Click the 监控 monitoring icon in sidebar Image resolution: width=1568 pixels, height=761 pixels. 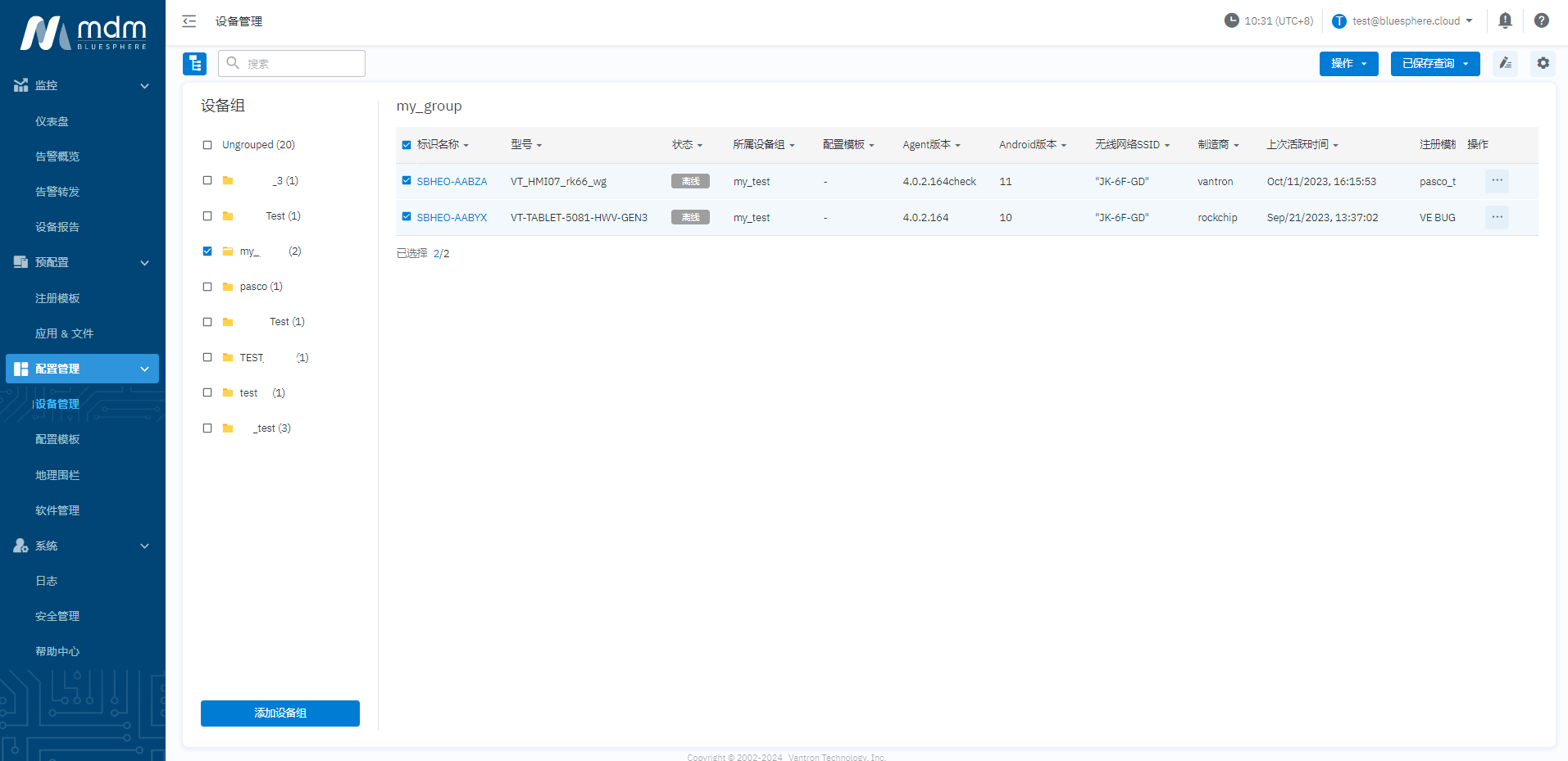(x=21, y=85)
